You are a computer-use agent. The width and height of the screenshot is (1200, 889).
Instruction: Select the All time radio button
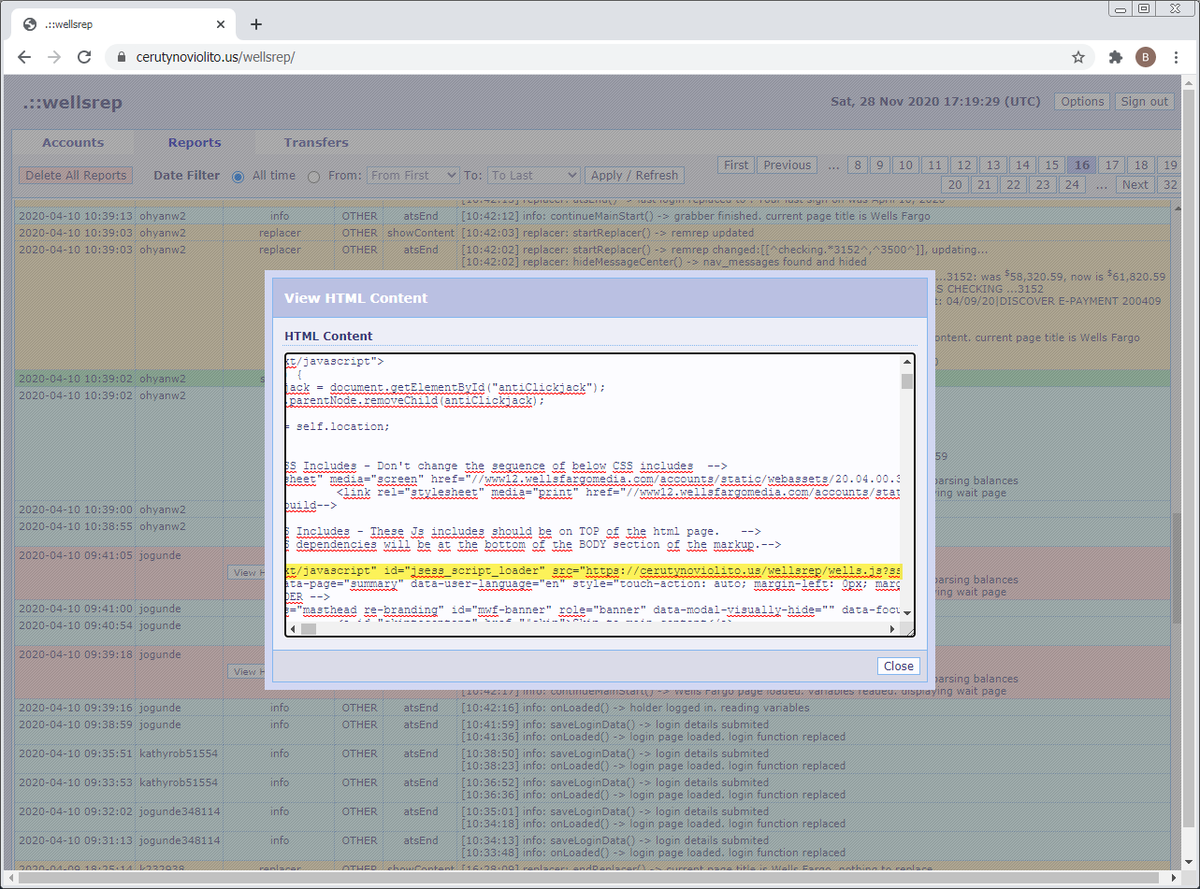tap(237, 175)
